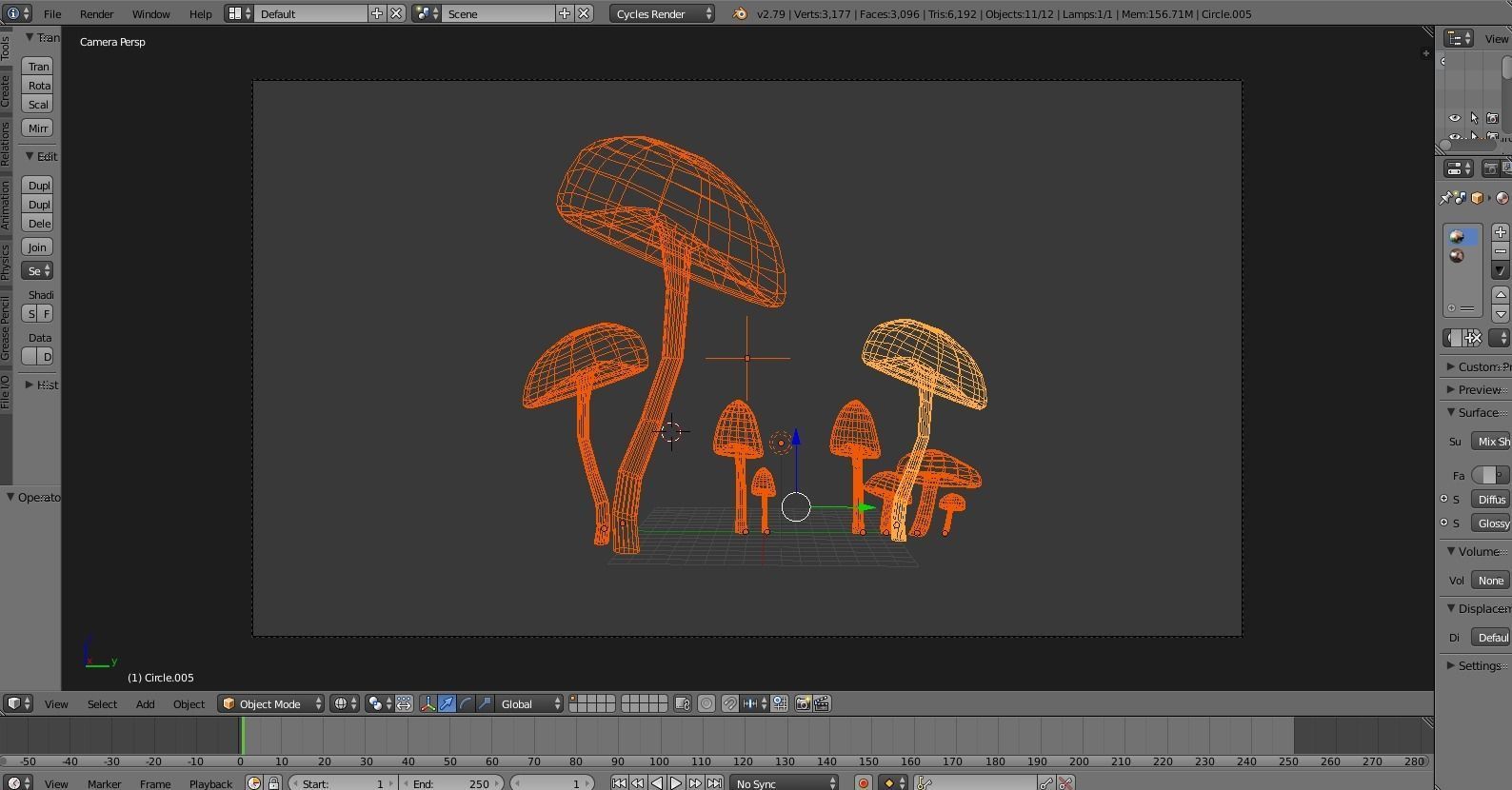Open the Render menu
The width and height of the screenshot is (1512, 790).
point(96,14)
